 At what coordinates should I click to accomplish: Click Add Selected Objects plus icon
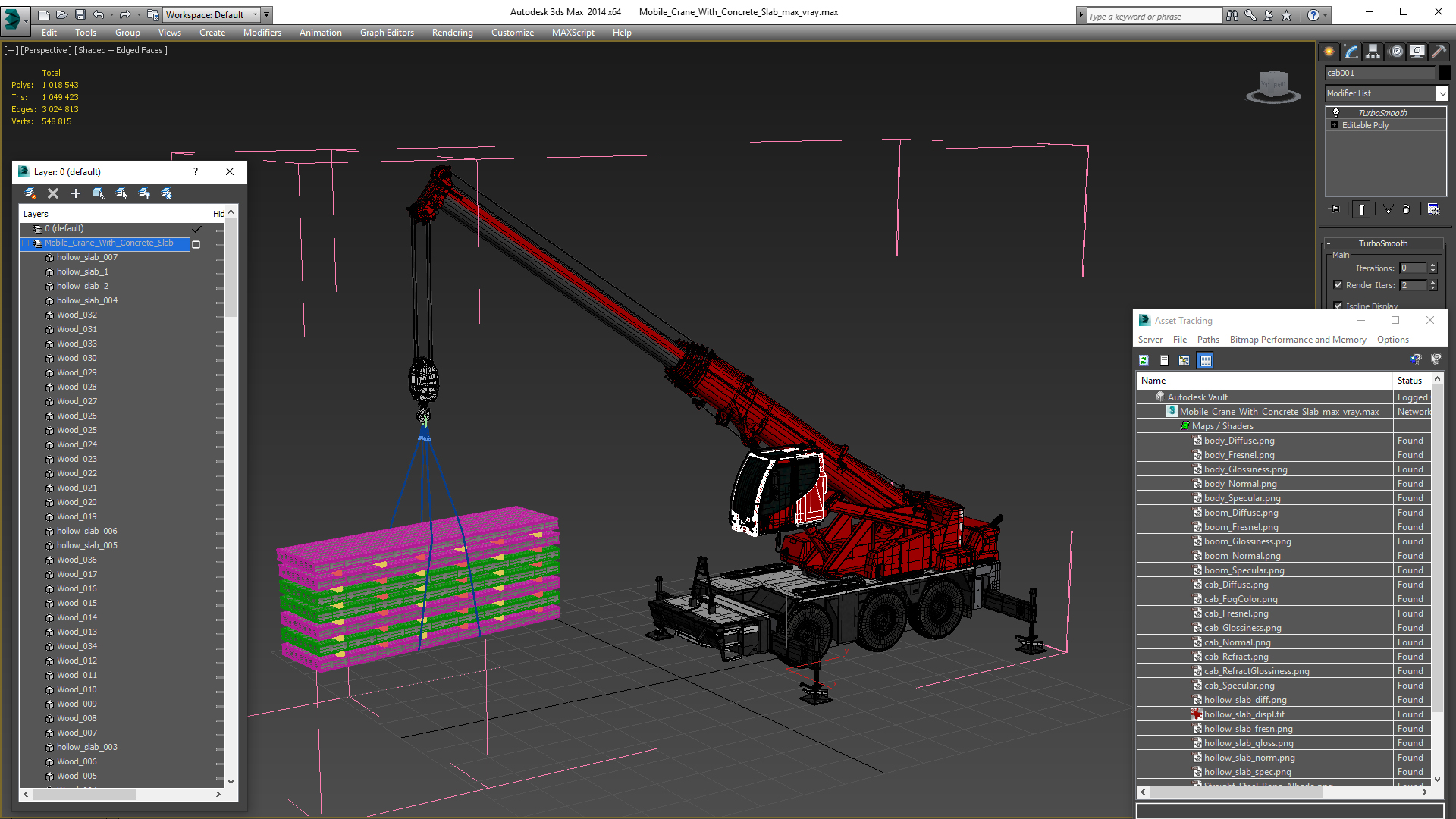tap(76, 193)
